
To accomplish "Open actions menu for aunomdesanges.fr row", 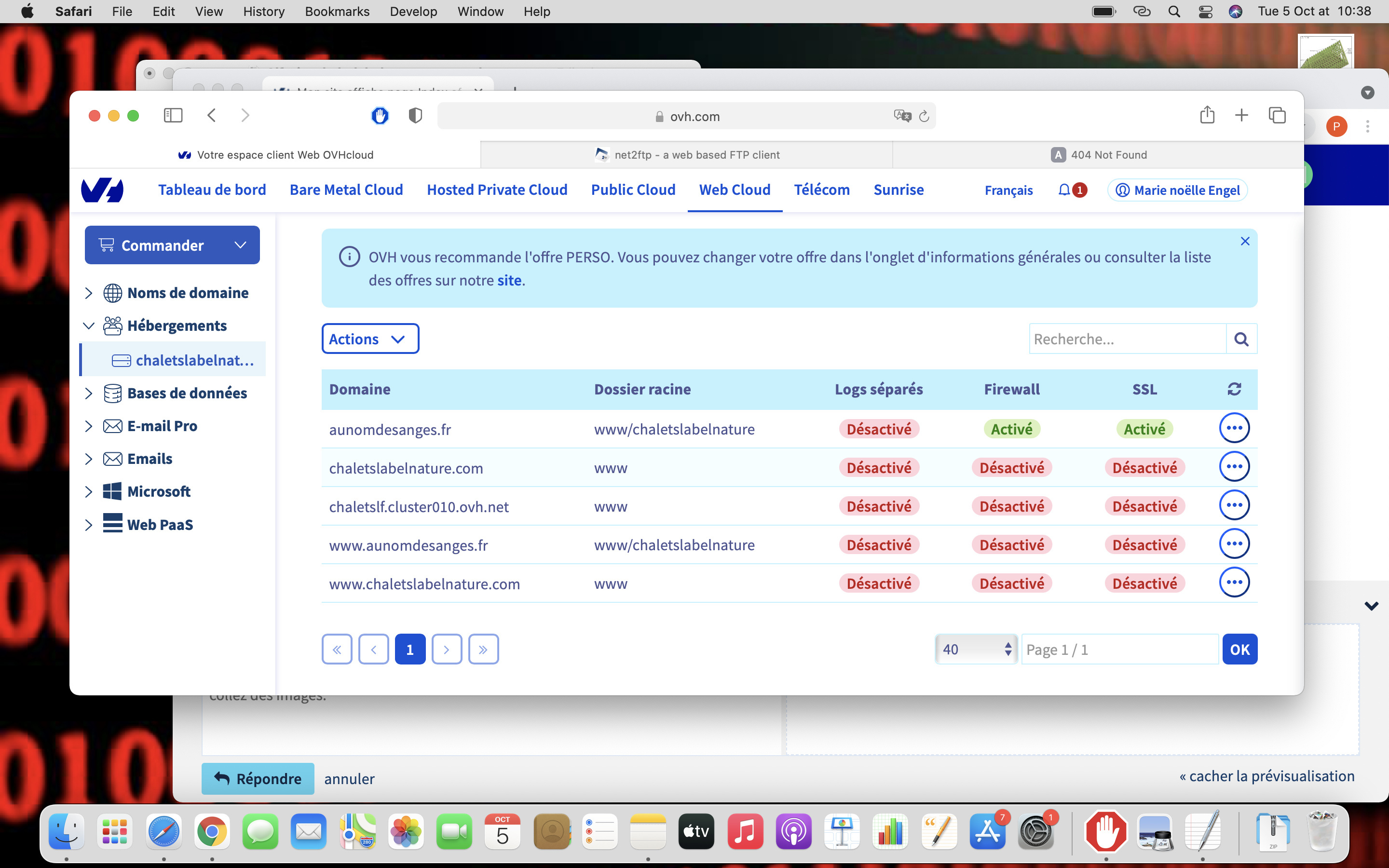I will click(x=1234, y=428).
